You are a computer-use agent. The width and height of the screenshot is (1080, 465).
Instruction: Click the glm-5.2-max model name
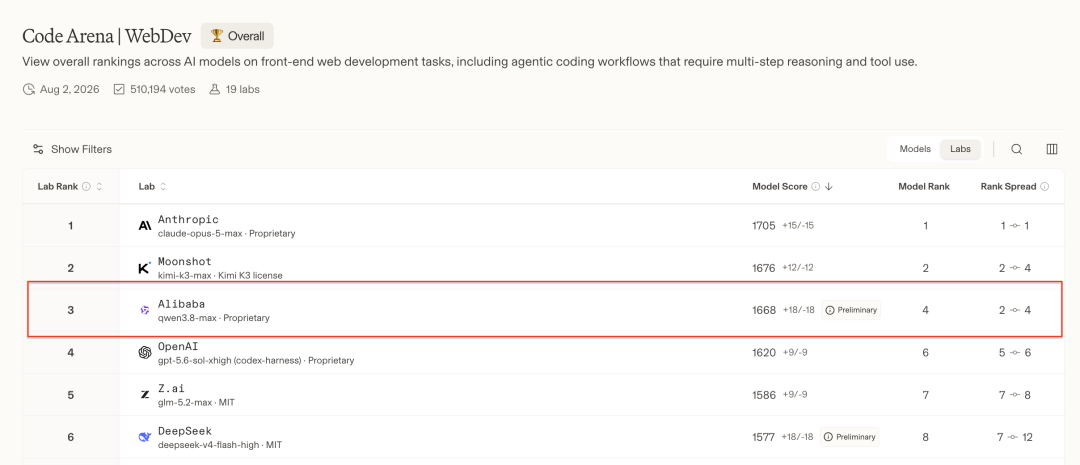click(186, 402)
